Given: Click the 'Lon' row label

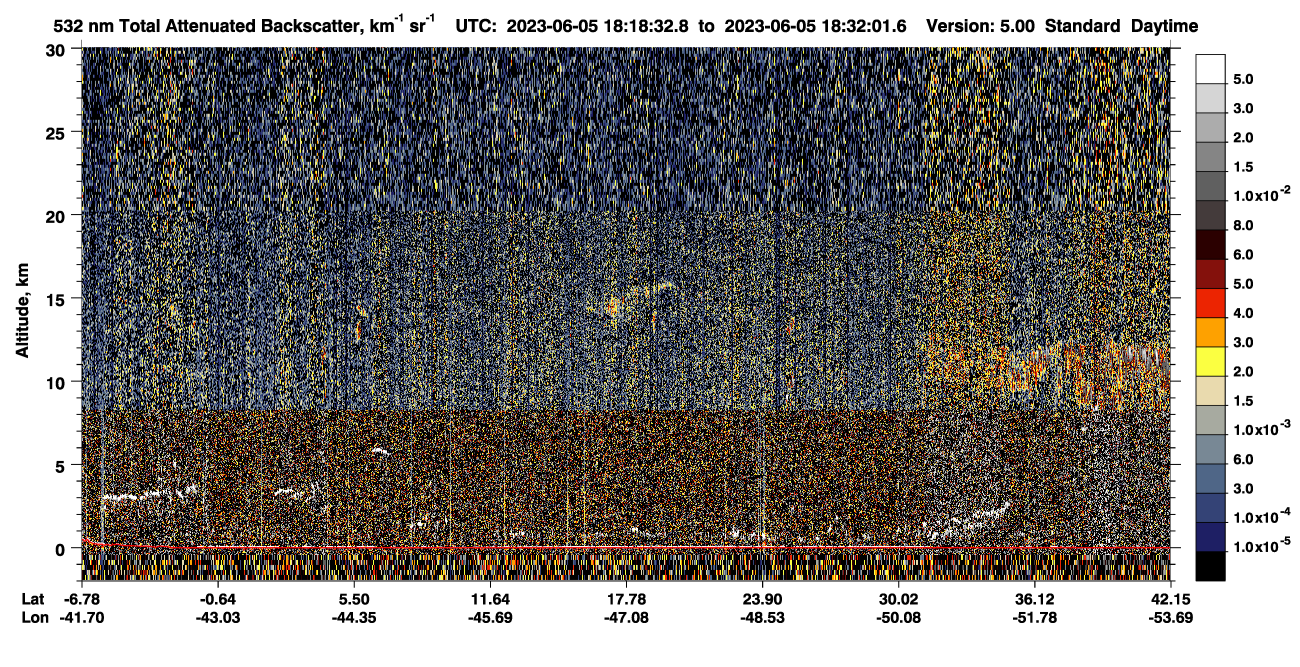Looking at the screenshot, I should (x=34, y=617).
